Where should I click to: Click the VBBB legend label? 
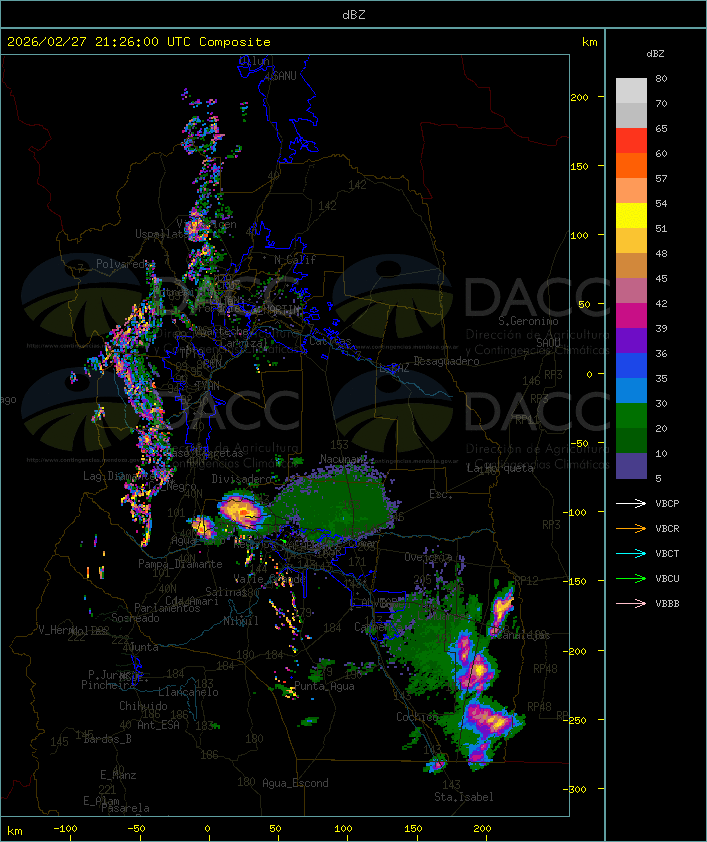tap(667, 604)
